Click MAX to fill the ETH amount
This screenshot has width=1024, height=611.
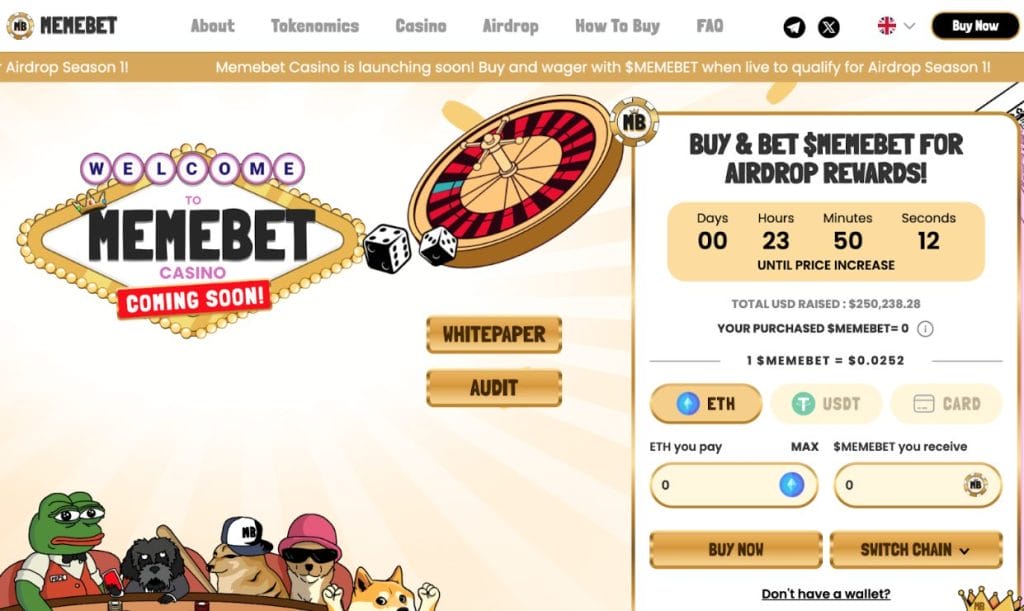805,447
